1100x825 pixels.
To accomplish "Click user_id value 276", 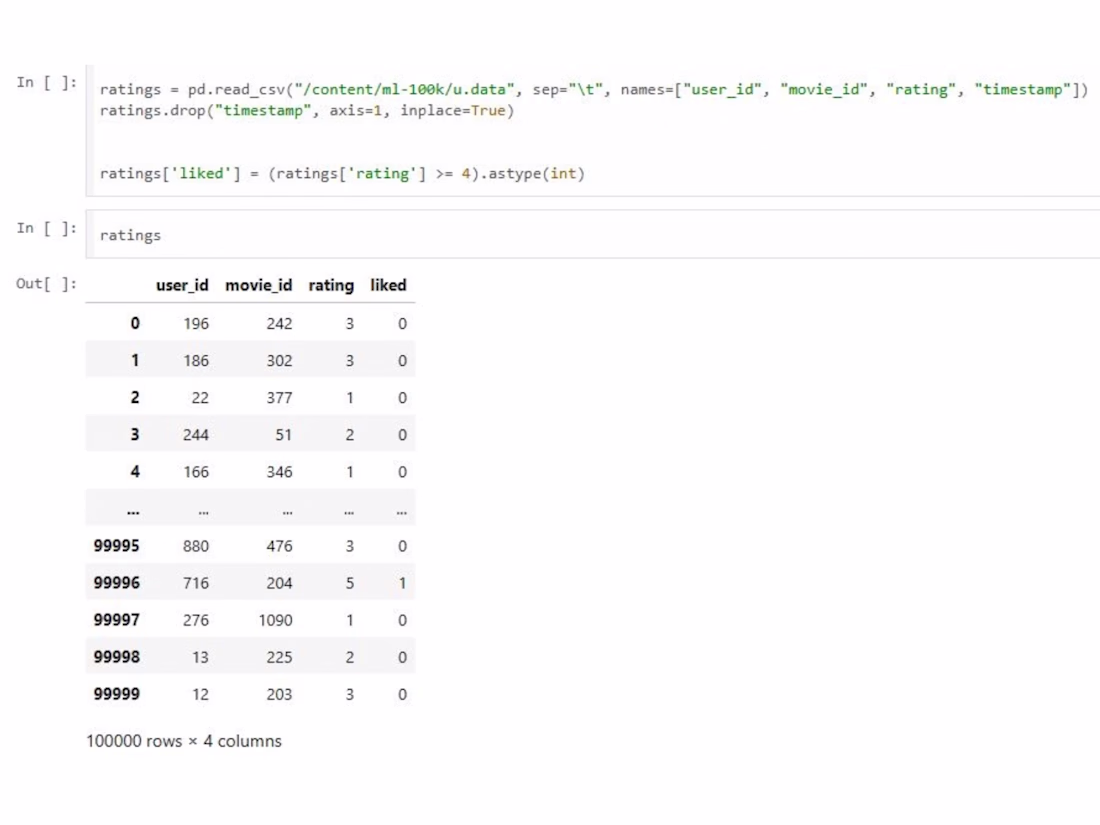I will [196, 620].
